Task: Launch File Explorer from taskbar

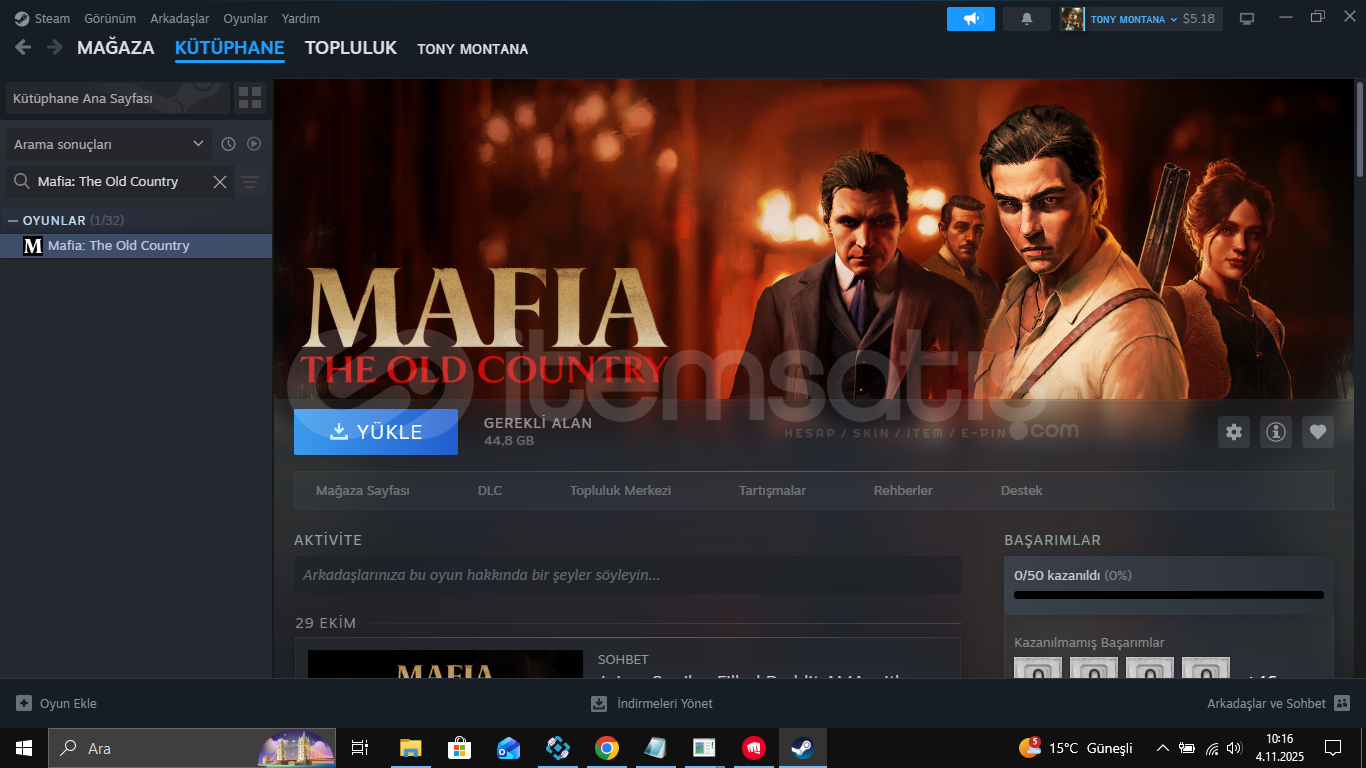Action: pos(410,748)
